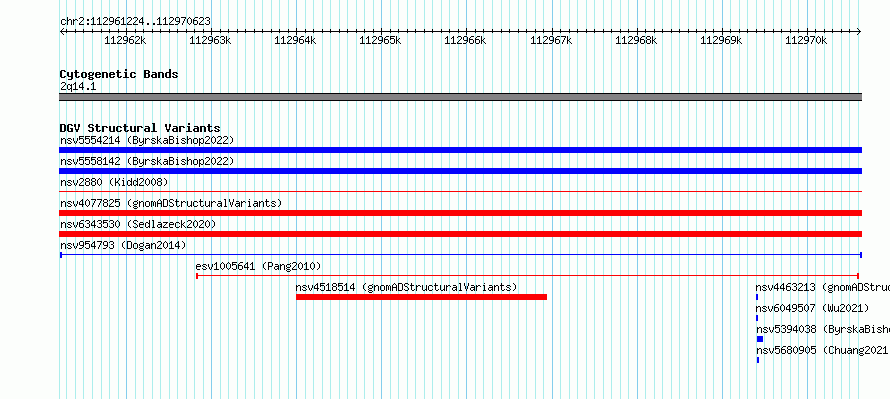
Task: Click the nsv6049507 (Wu2021) label
Action: pos(812,308)
